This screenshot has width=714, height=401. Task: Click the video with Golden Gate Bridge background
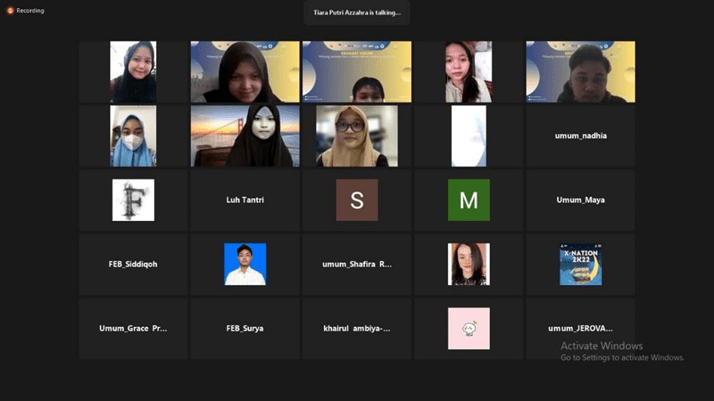tap(245, 136)
